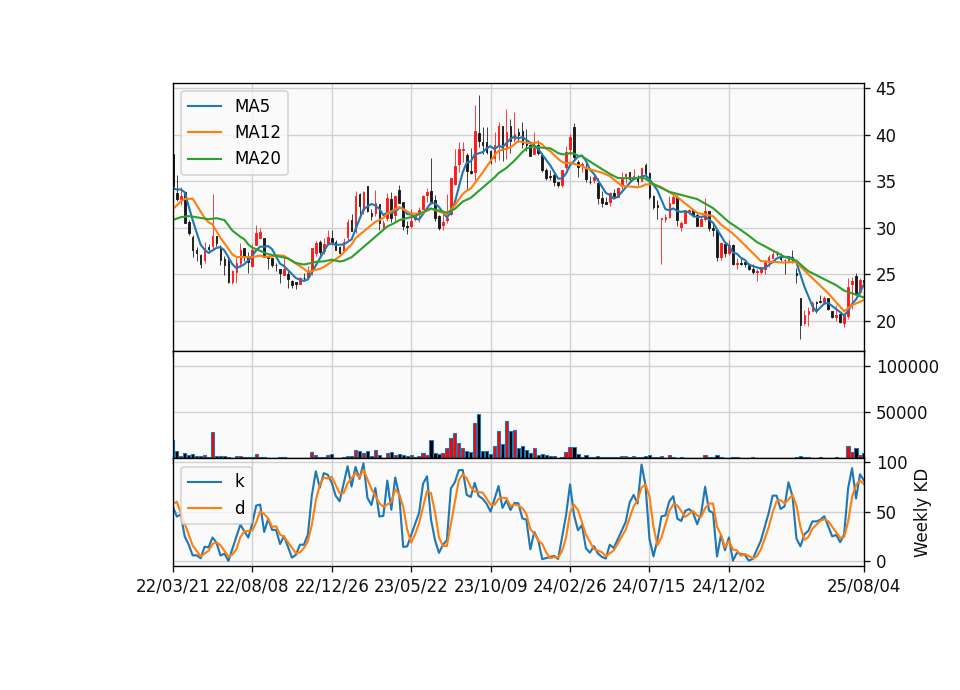
Task: Click the d legend label
Action: 239,508
